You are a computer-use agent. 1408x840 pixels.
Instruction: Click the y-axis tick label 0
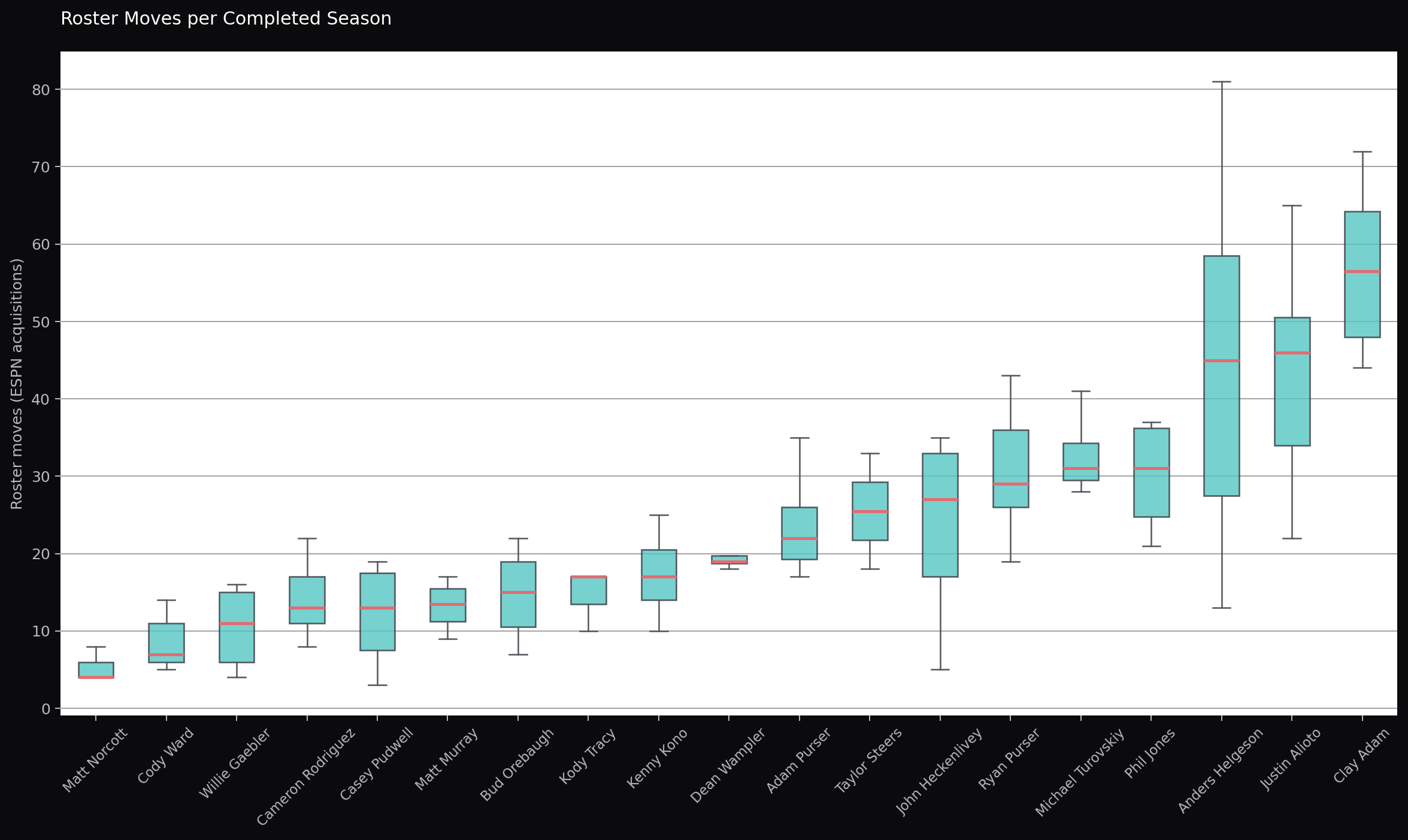point(46,709)
